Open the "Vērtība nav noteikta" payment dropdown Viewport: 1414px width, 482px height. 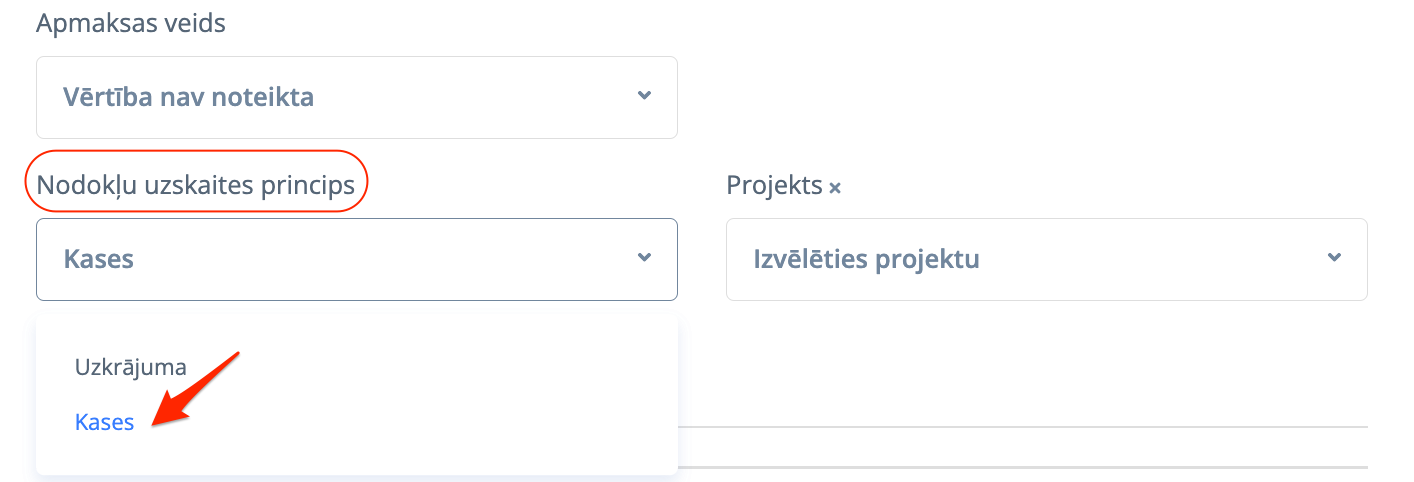click(x=356, y=97)
